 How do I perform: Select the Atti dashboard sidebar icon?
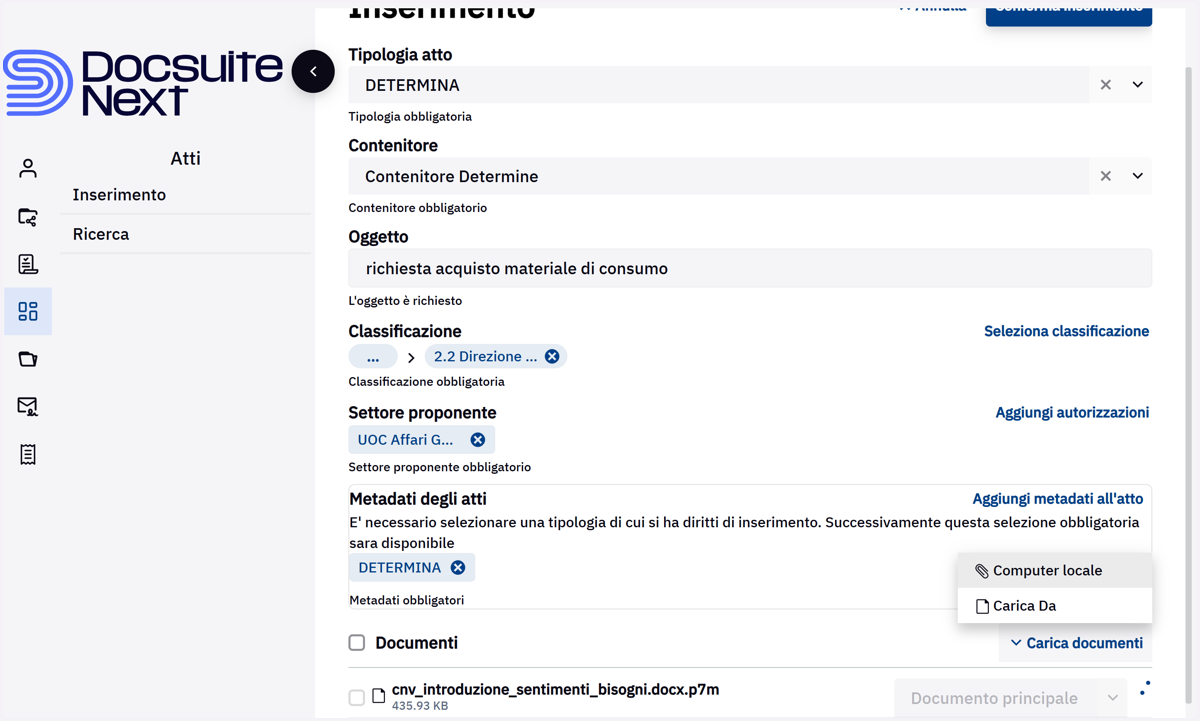coord(28,311)
